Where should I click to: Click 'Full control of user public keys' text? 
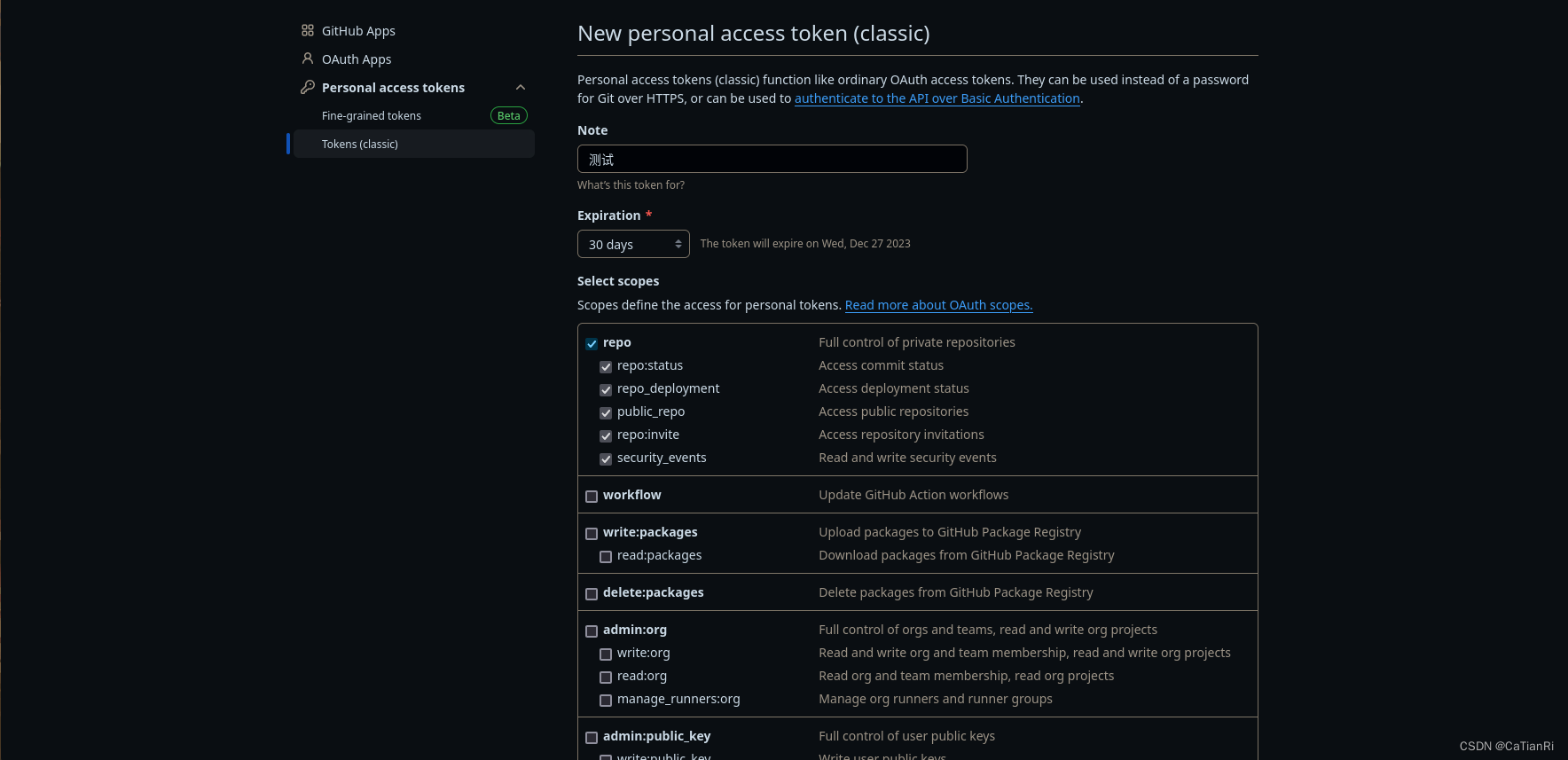906,736
